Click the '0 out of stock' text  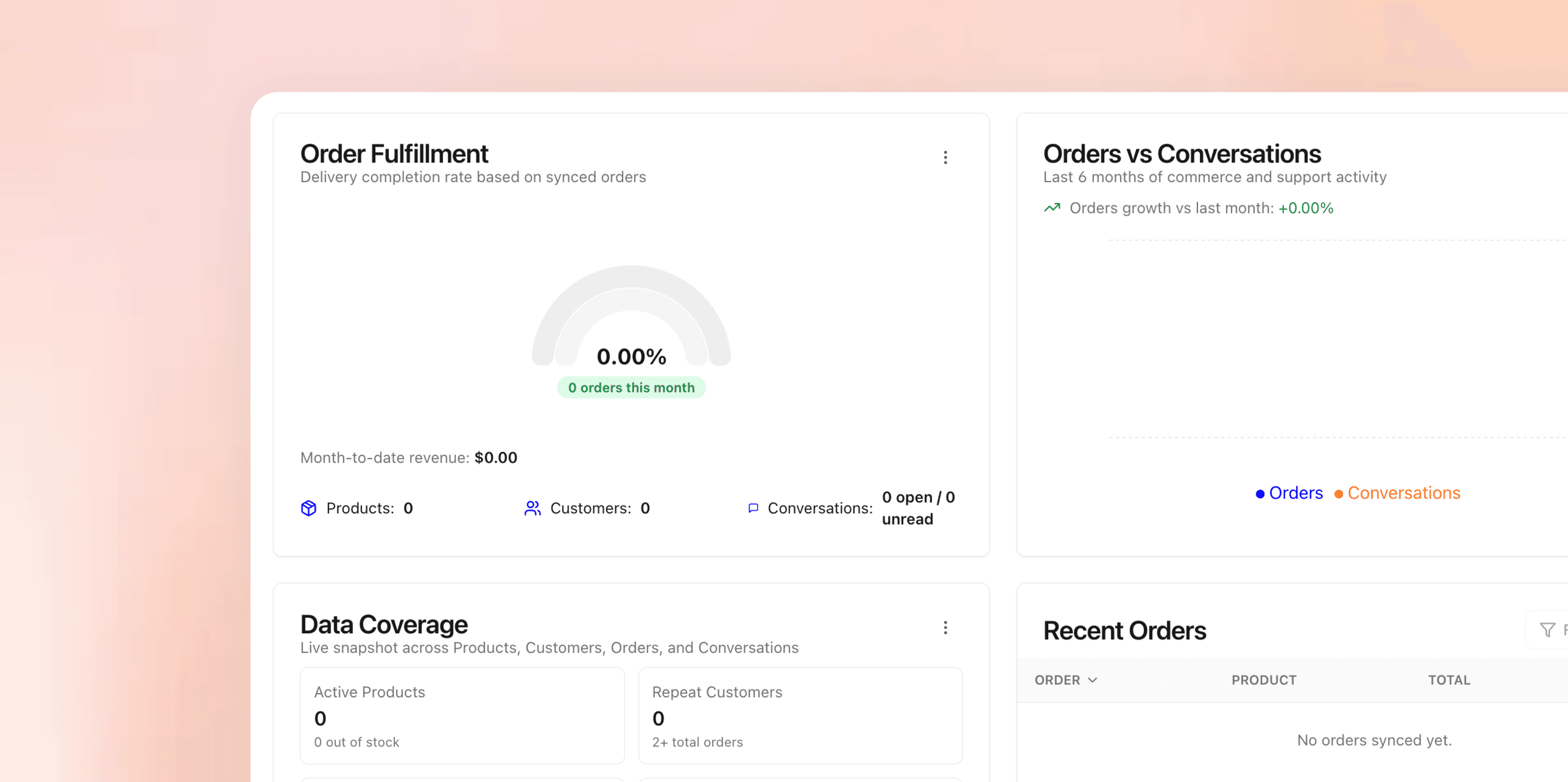(x=357, y=742)
